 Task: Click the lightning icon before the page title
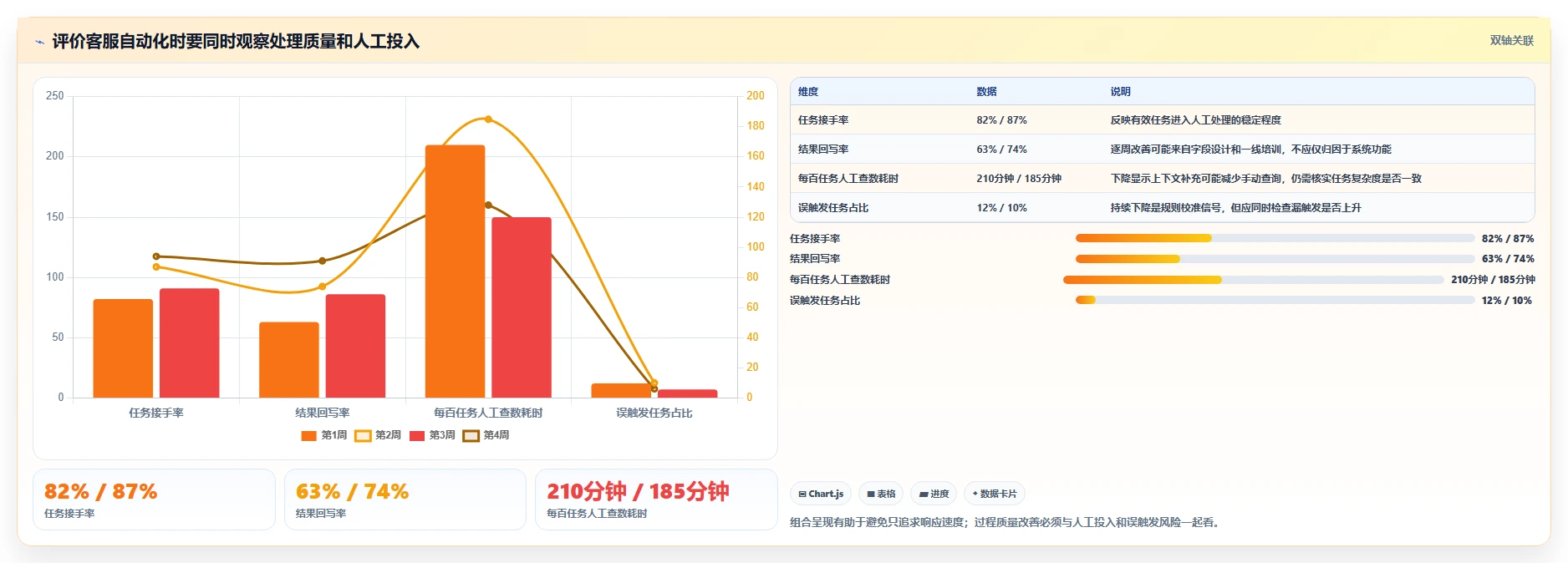39,42
